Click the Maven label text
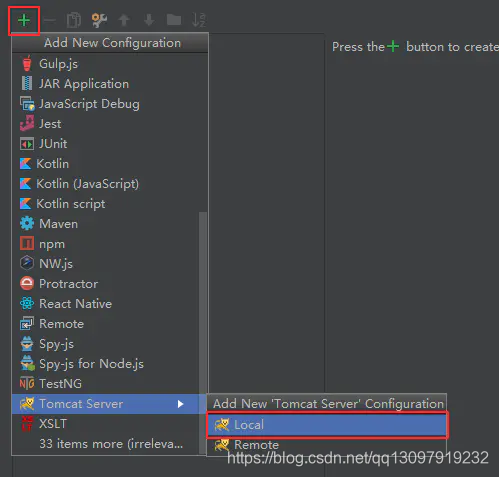This screenshot has height=477, width=499. pos(58,224)
